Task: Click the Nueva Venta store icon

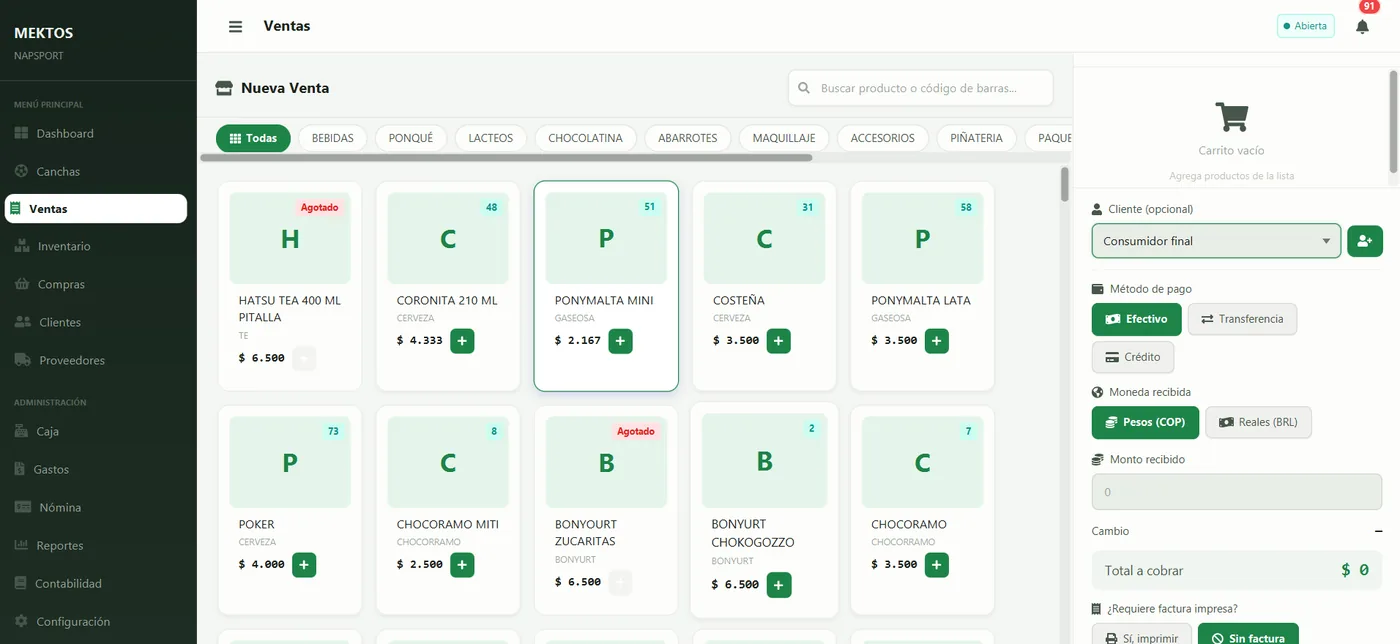Action: coord(224,88)
